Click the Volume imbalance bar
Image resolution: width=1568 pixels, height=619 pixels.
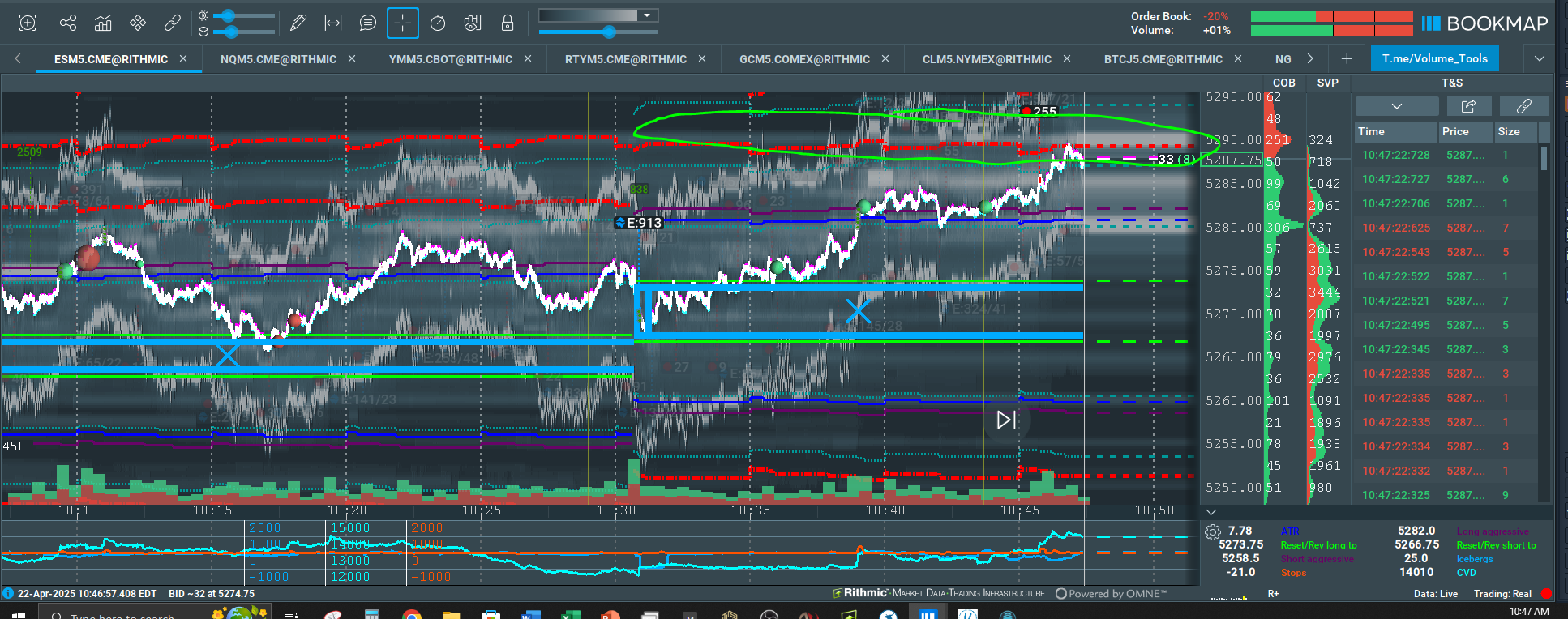pyautogui.click(x=1331, y=30)
